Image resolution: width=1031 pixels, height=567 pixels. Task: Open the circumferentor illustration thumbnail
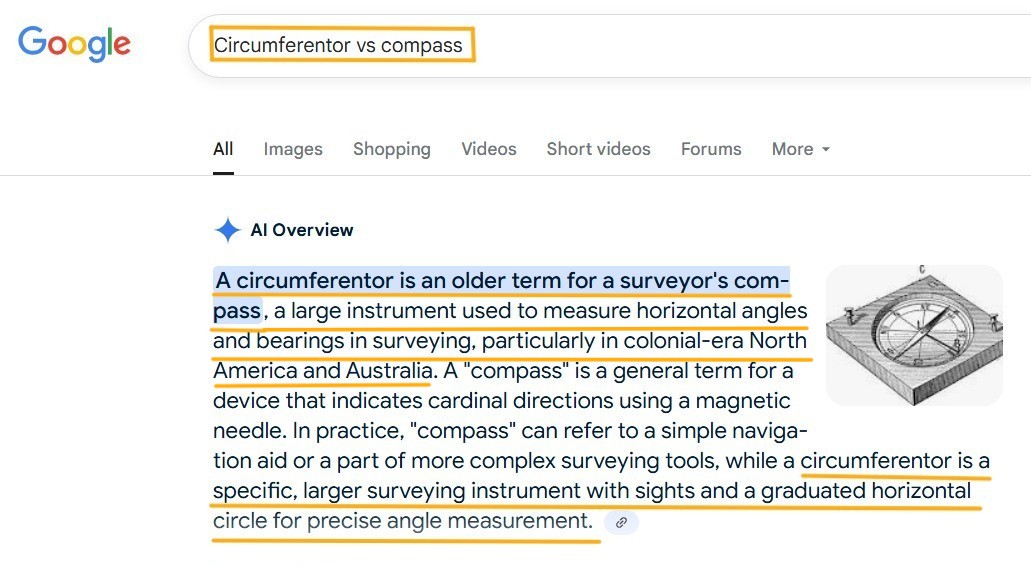tap(914, 336)
